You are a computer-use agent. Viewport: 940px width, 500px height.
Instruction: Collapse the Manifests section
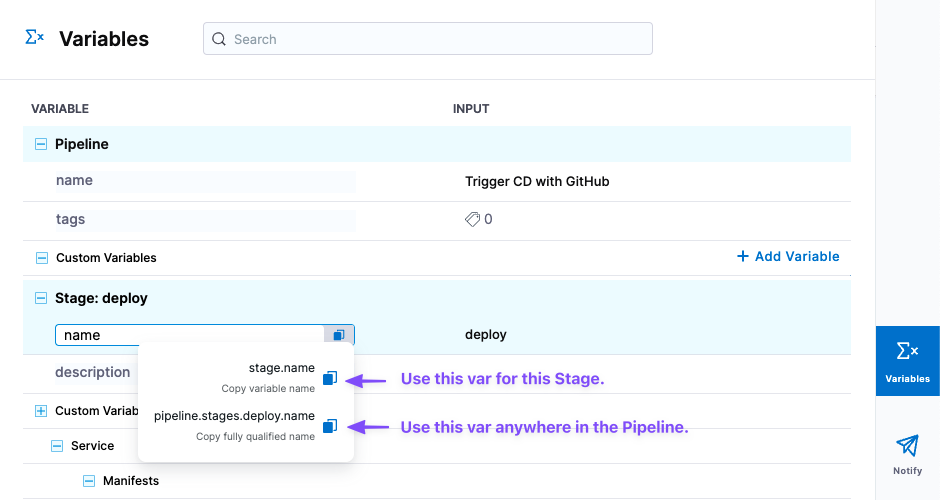click(x=89, y=481)
